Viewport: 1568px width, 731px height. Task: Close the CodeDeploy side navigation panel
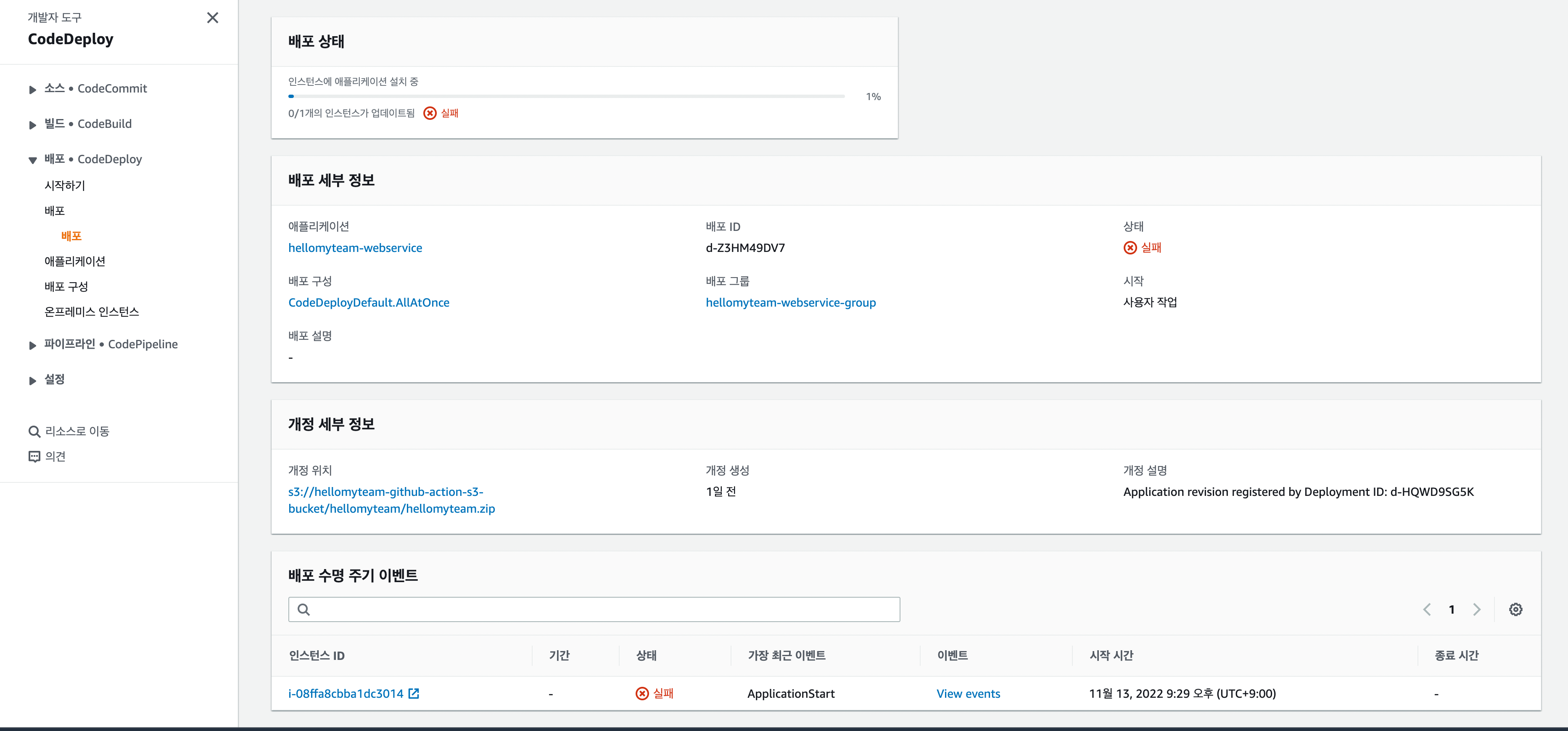[x=212, y=18]
